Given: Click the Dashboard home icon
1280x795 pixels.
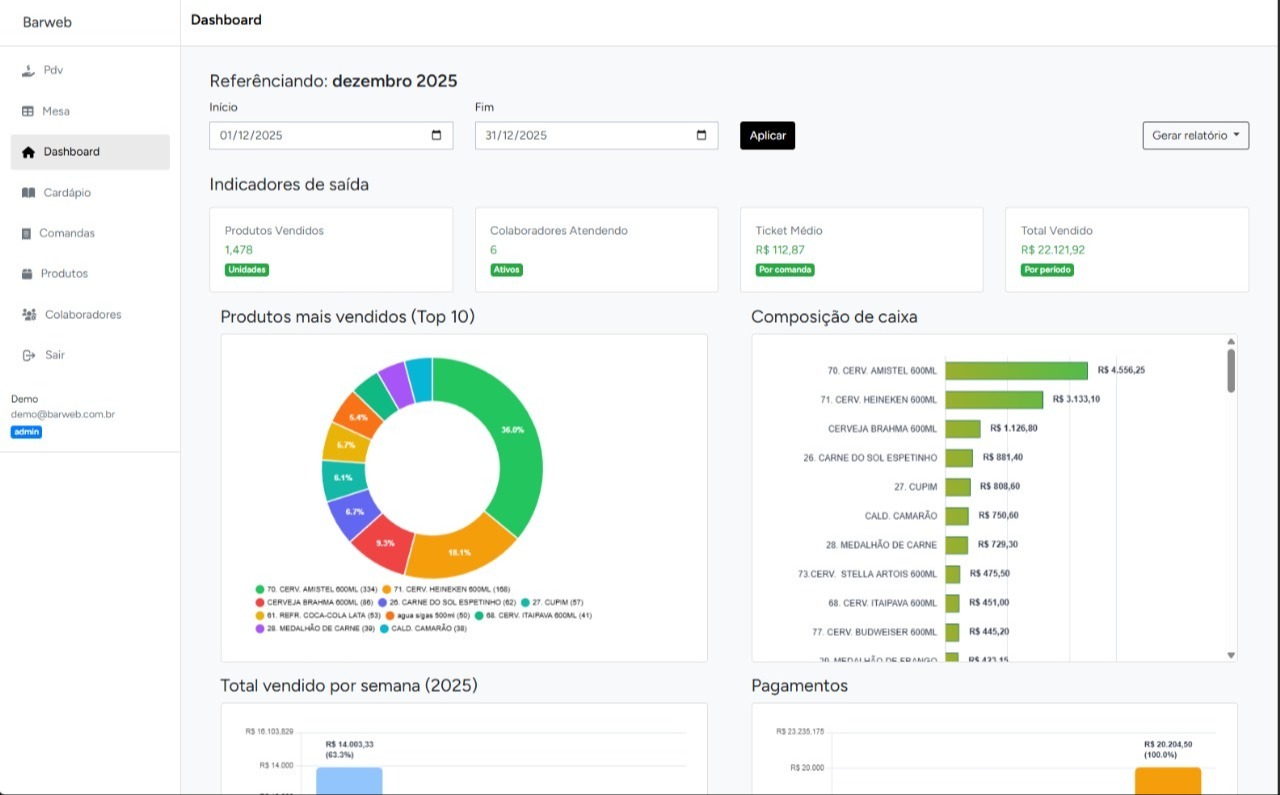Looking at the screenshot, I should [x=28, y=152].
